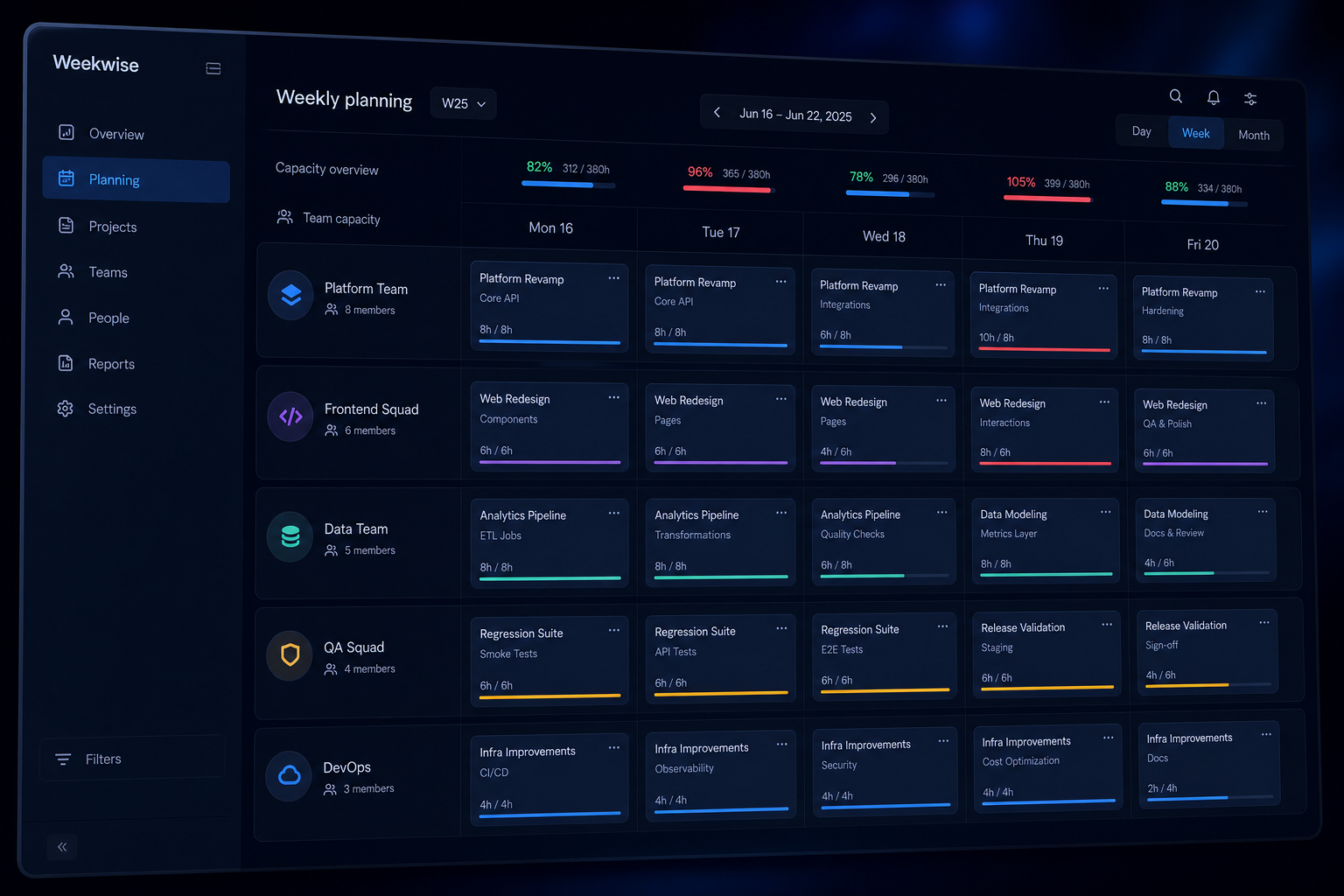Switch to Day view

(x=1141, y=131)
